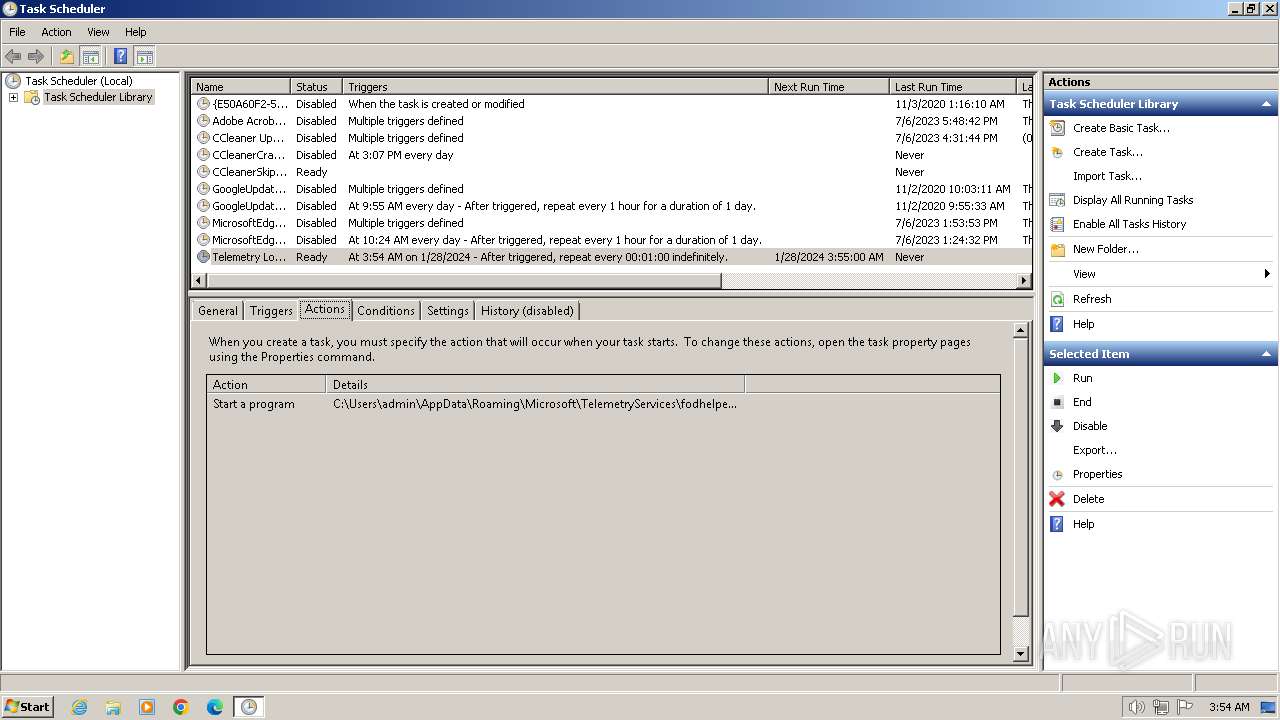Click details pane scrollbar down arrow

click(x=1021, y=654)
